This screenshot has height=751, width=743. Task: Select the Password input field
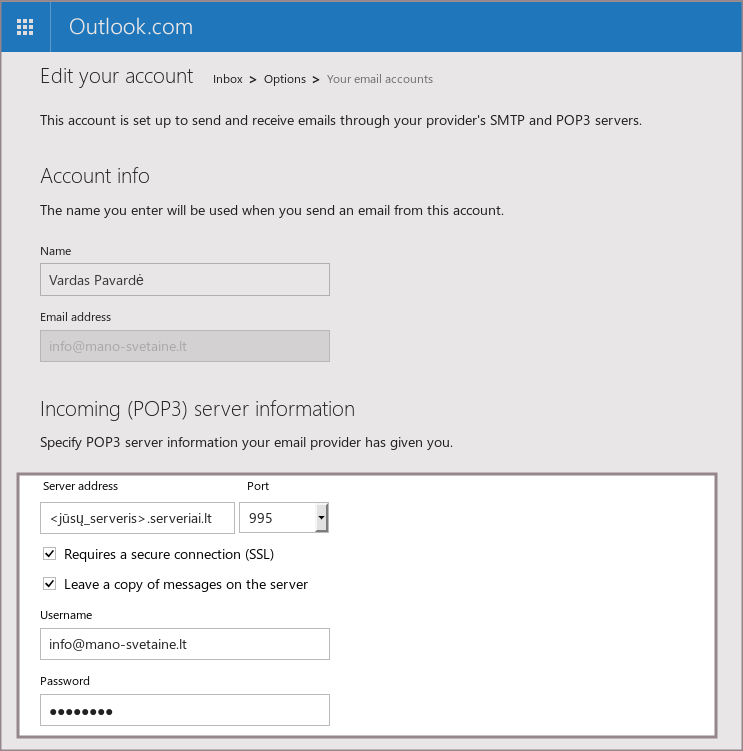pos(184,711)
